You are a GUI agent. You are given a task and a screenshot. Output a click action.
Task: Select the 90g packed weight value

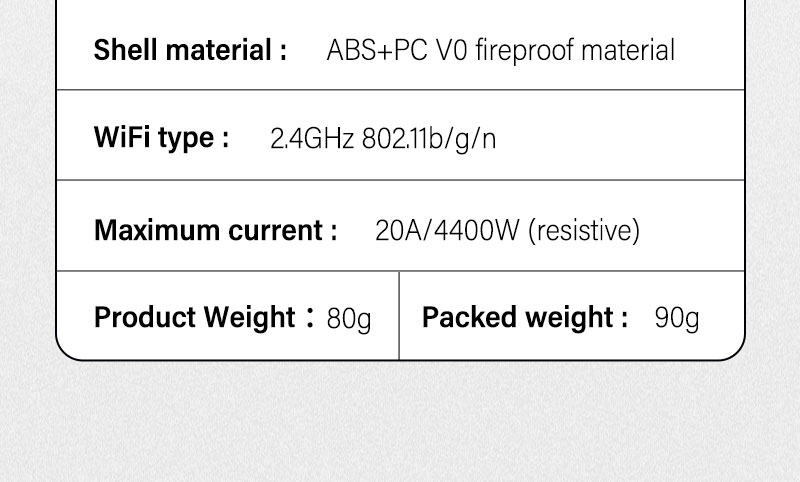677,318
